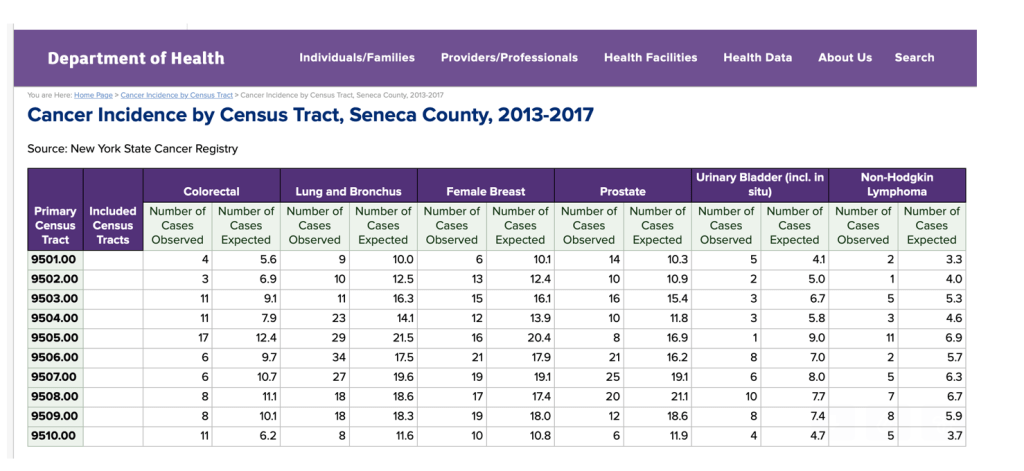The height and width of the screenshot is (471, 1024).
Task: Click the Primary Census Tract header
Action: point(55,225)
